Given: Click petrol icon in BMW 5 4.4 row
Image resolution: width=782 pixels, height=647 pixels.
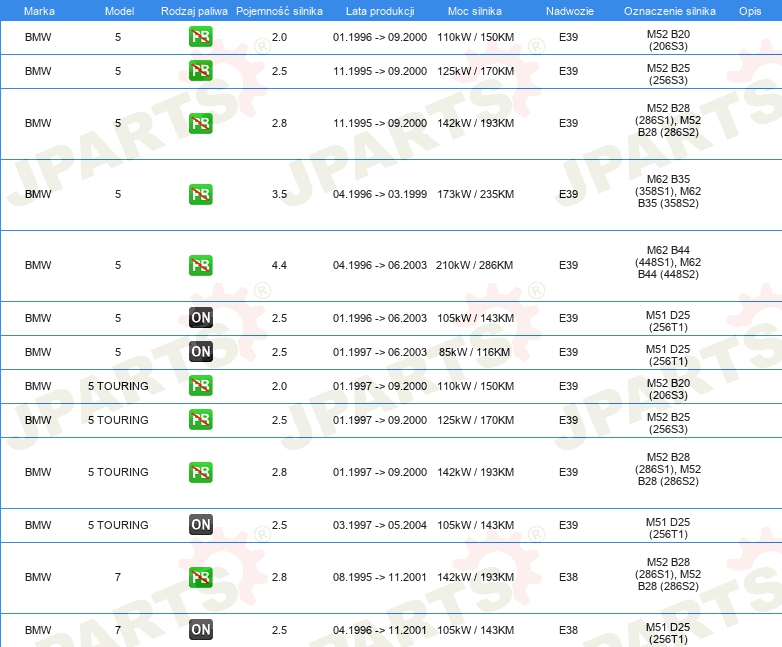Looking at the screenshot, I should [200, 265].
